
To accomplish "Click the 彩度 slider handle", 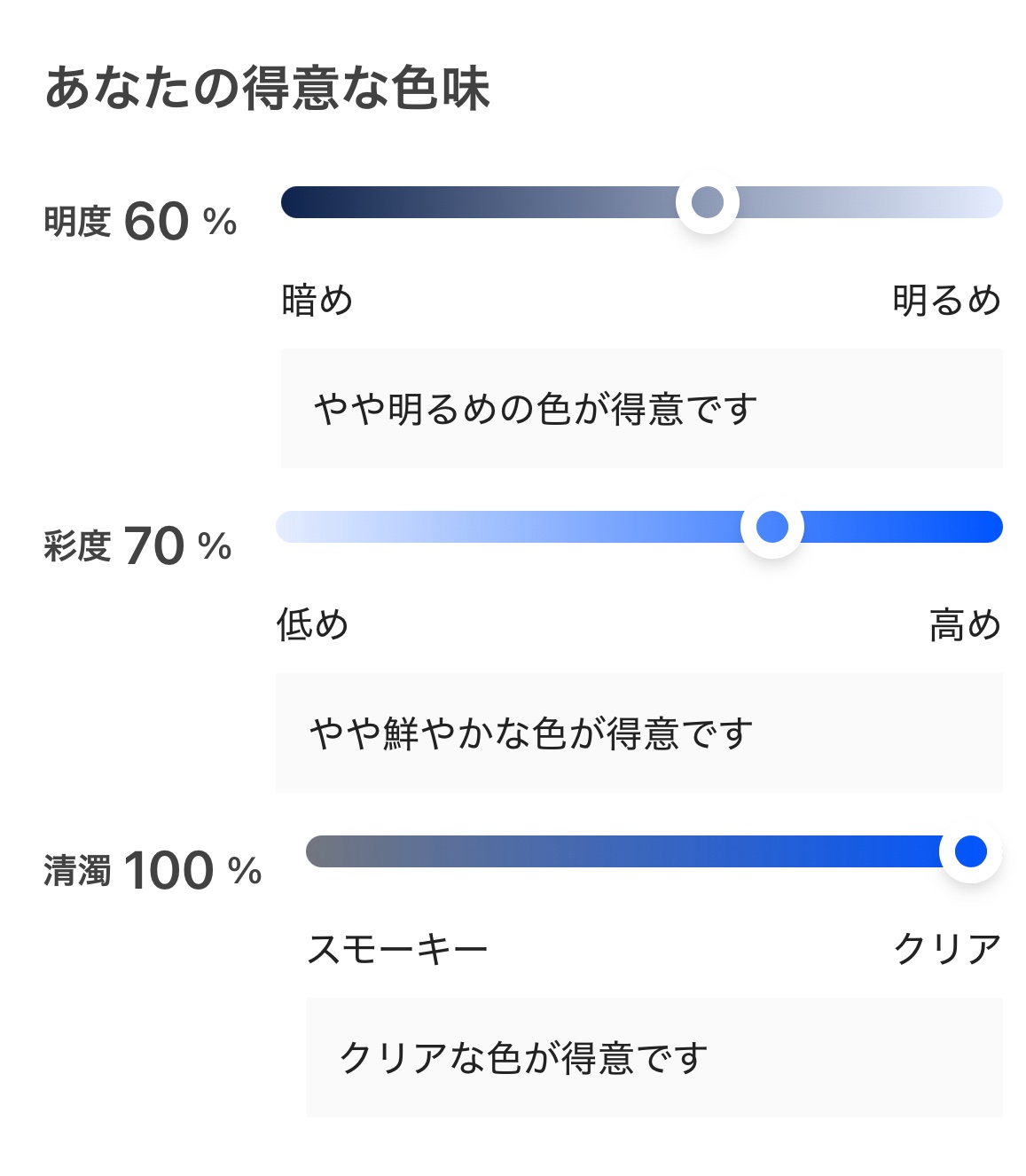I will 771,527.
